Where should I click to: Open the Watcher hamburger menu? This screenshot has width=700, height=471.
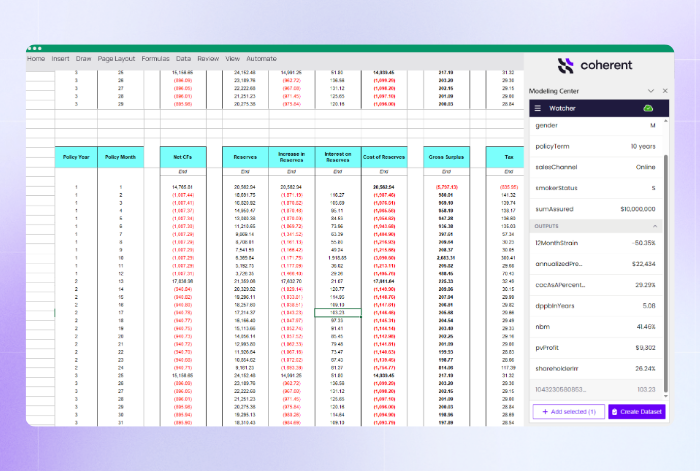(x=538, y=108)
